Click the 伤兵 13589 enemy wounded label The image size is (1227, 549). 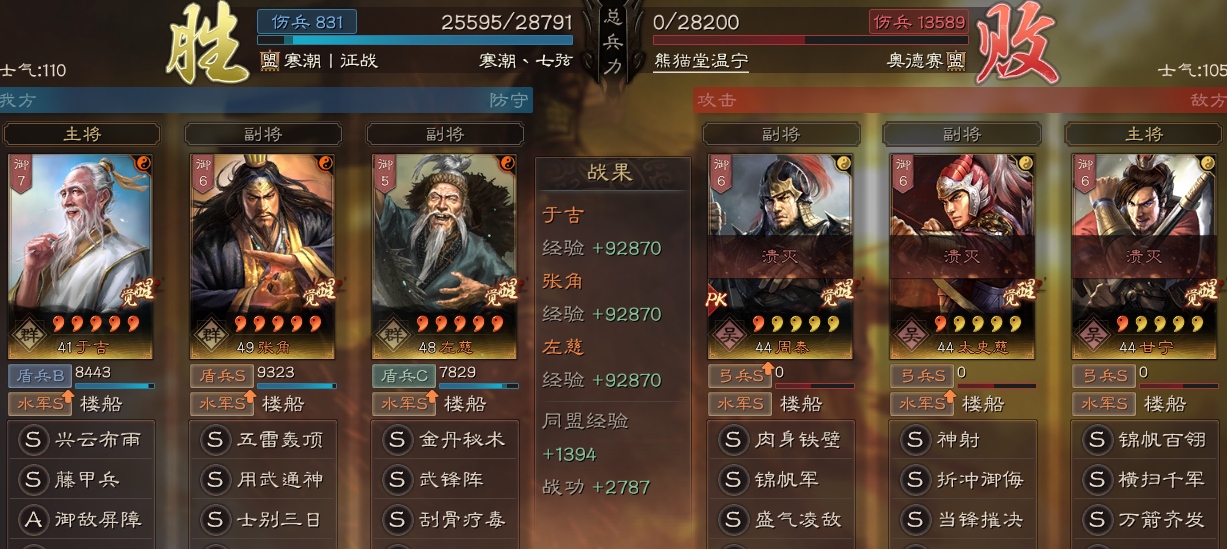point(918,22)
